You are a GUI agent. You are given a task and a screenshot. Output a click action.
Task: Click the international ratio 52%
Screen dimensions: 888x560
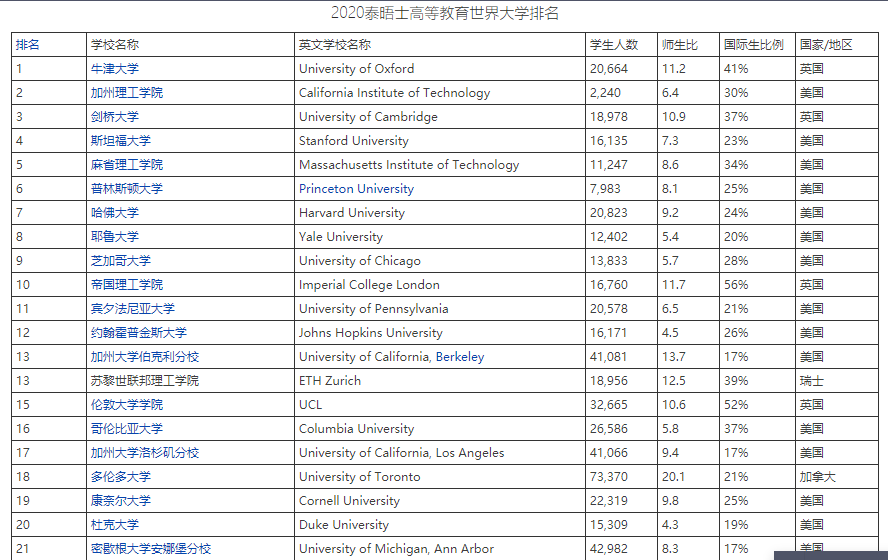(736, 405)
